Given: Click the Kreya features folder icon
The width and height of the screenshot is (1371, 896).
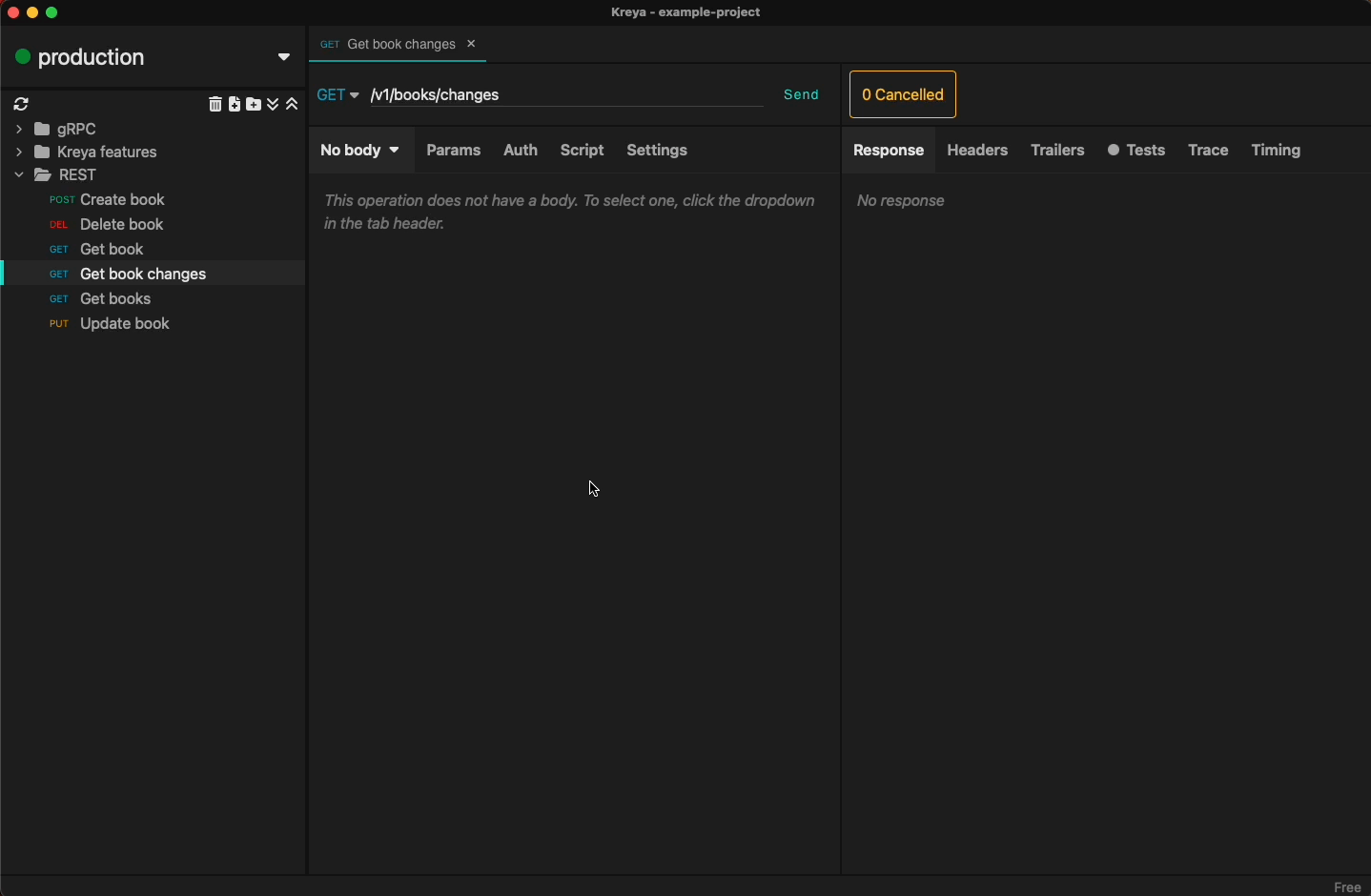Looking at the screenshot, I should click(43, 153).
